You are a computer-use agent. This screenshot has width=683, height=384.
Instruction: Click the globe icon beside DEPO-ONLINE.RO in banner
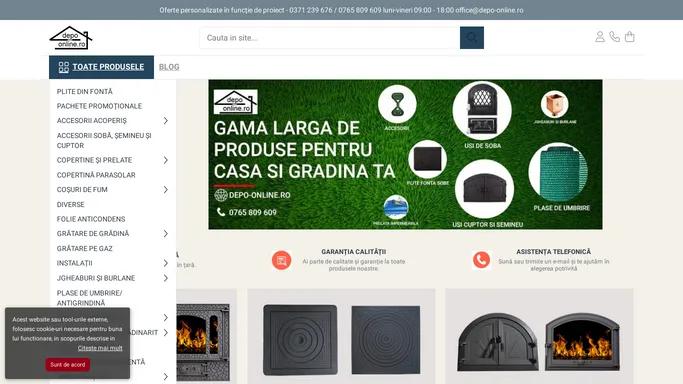coord(221,195)
